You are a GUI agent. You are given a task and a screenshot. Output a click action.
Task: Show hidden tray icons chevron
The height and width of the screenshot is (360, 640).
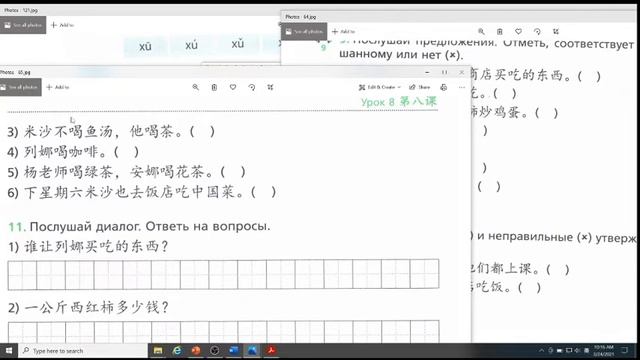click(542, 350)
